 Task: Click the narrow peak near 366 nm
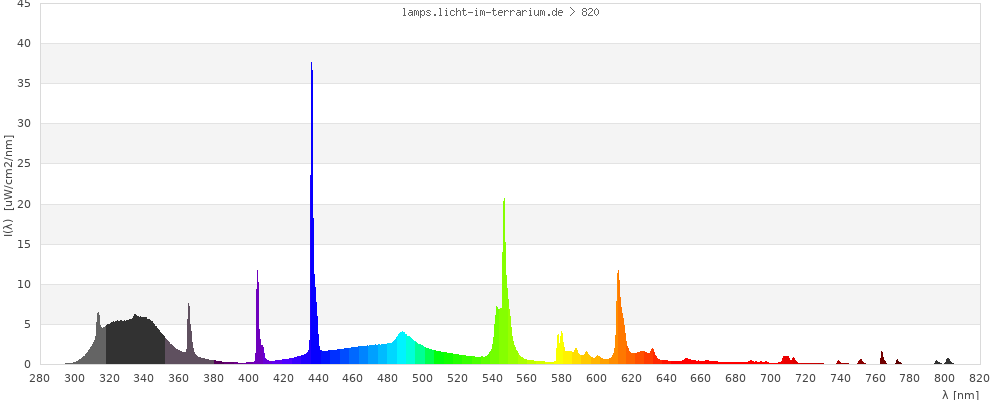point(189,335)
